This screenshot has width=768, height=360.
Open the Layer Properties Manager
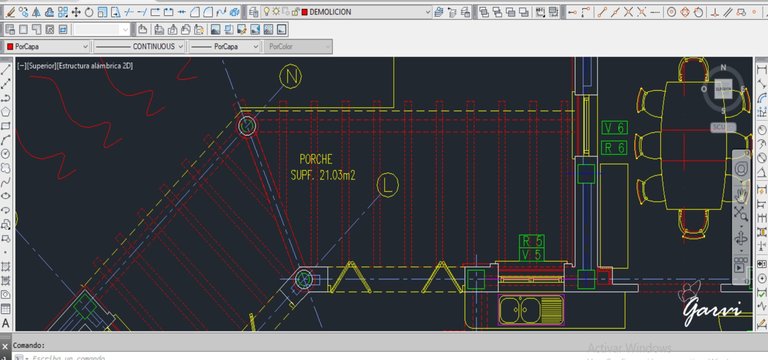pyautogui.click(x=254, y=12)
